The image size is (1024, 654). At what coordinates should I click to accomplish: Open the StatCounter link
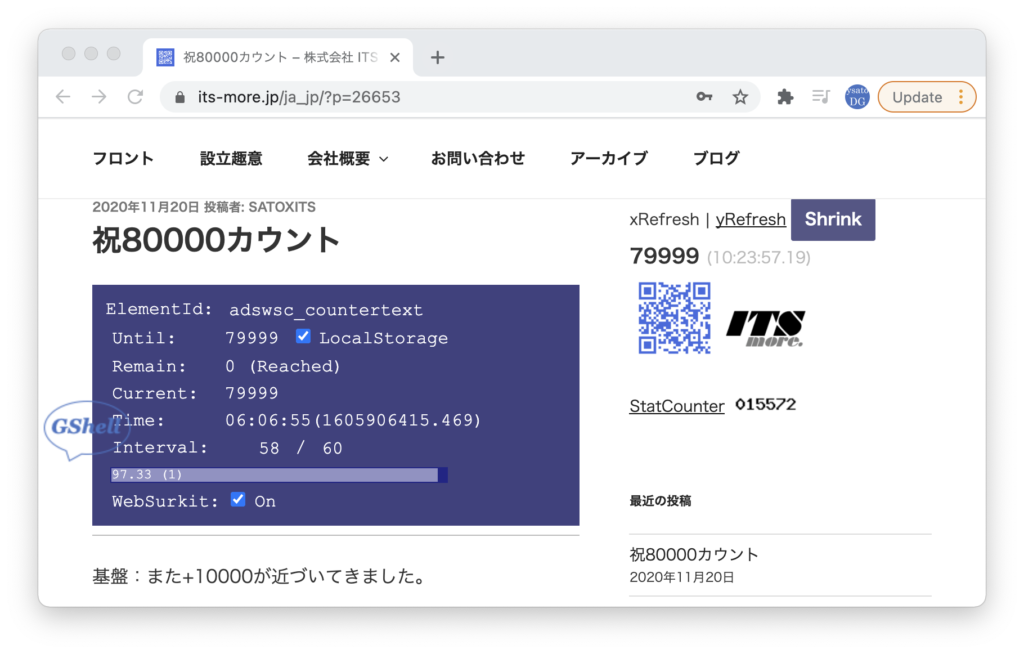[x=676, y=406]
